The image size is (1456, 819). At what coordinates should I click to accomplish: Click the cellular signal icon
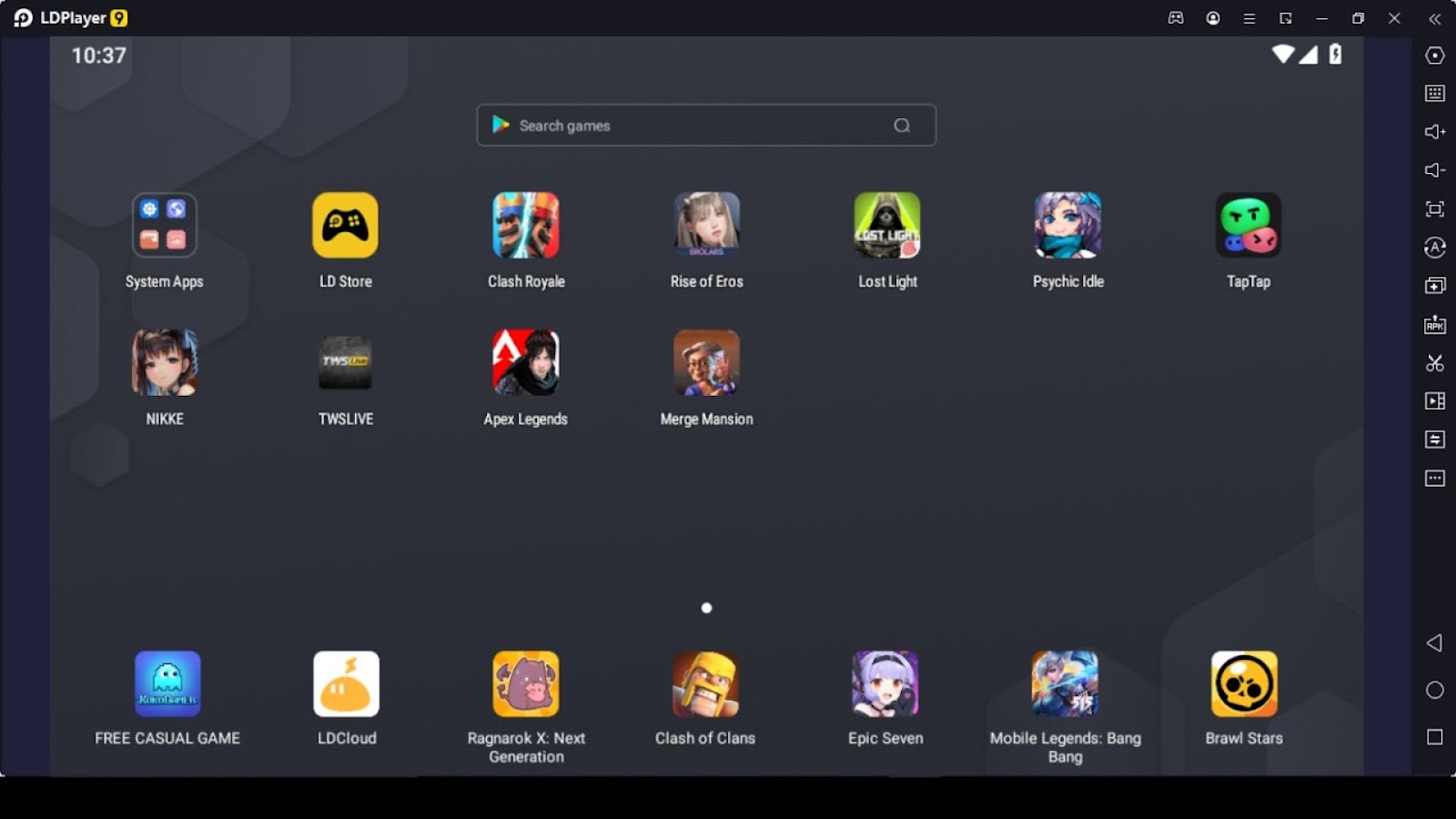click(x=1309, y=55)
